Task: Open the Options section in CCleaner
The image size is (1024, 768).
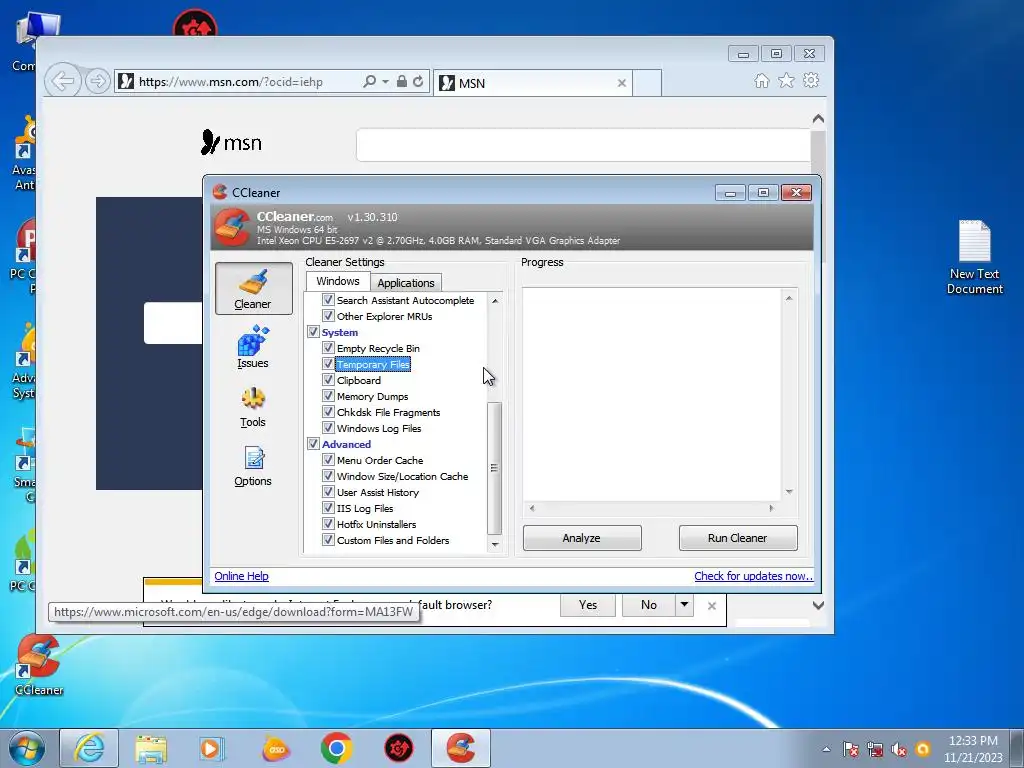Action: point(253,466)
